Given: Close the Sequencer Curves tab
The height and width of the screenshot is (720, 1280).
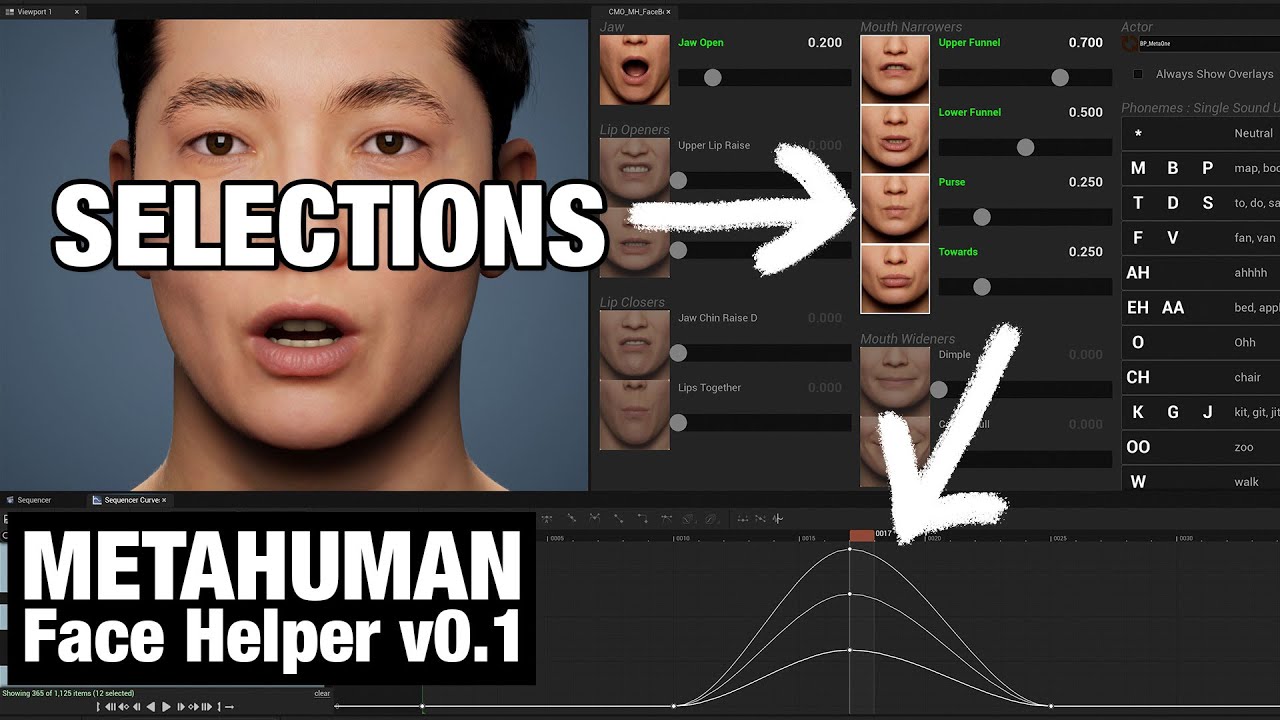Looking at the screenshot, I should tap(164, 500).
